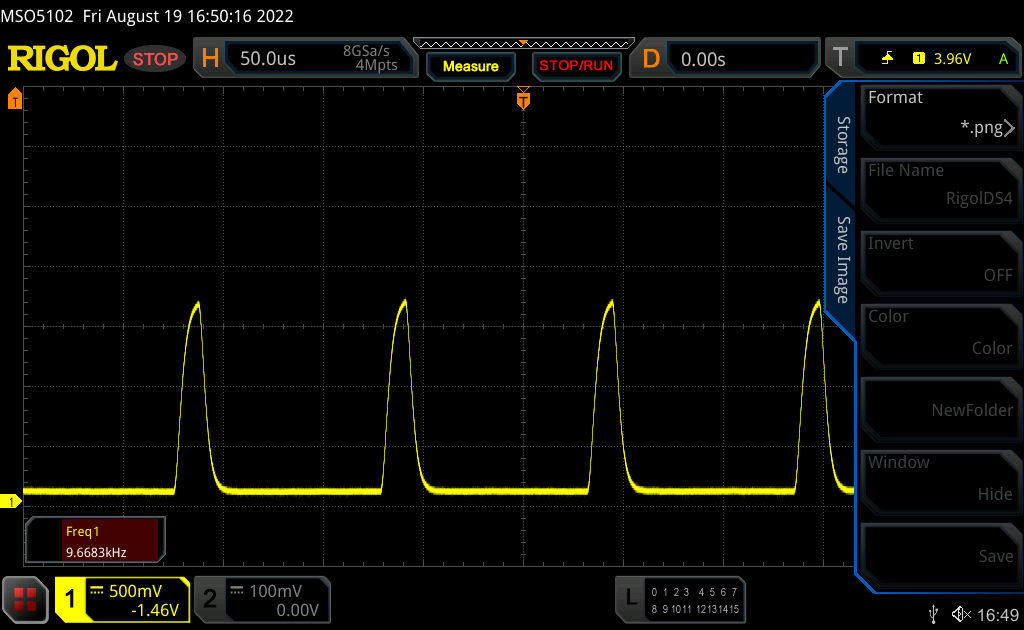Screen dimensions: 1024x630
Task: Click the File Name RigolDS4 field
Action: point(940,189)
